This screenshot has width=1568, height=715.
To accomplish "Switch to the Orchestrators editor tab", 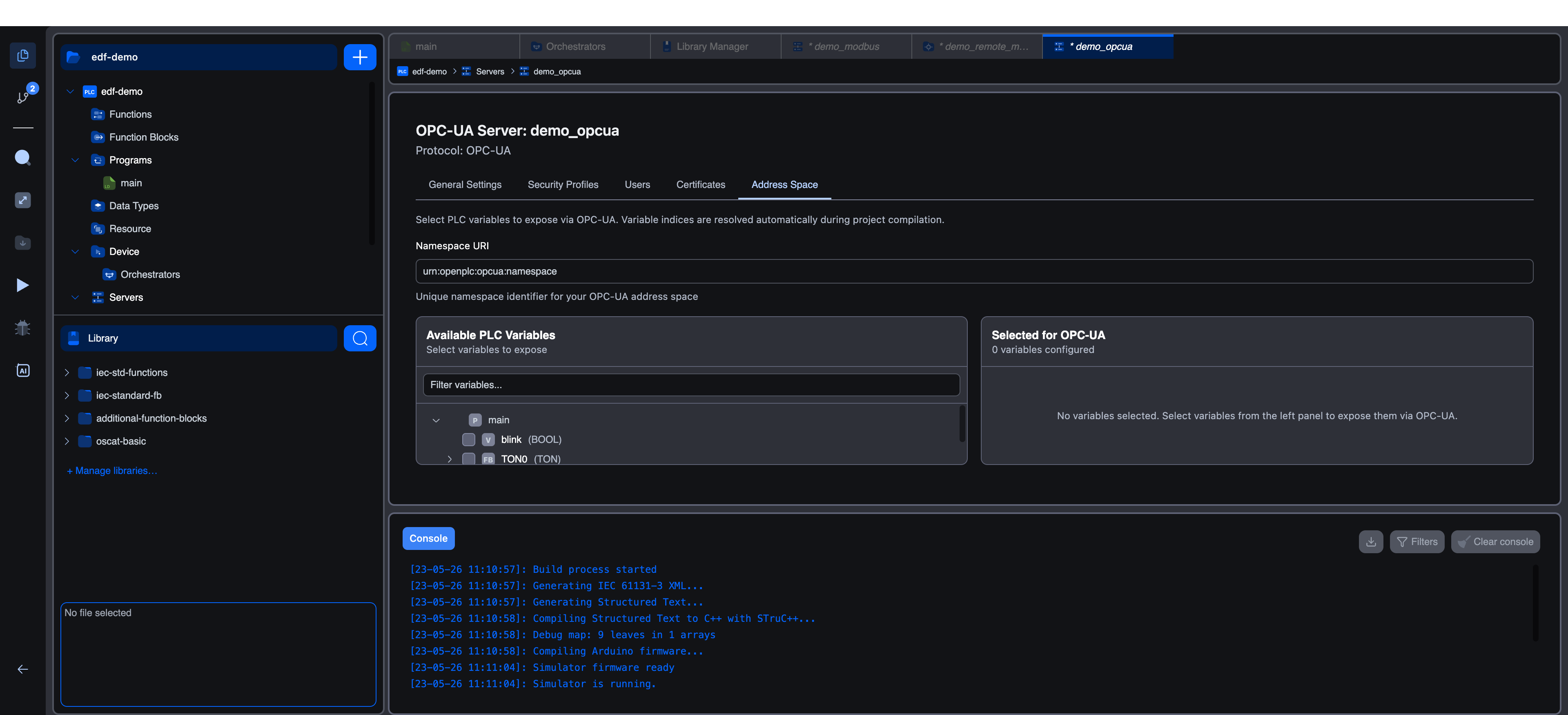I will click(x=585, y=47).
